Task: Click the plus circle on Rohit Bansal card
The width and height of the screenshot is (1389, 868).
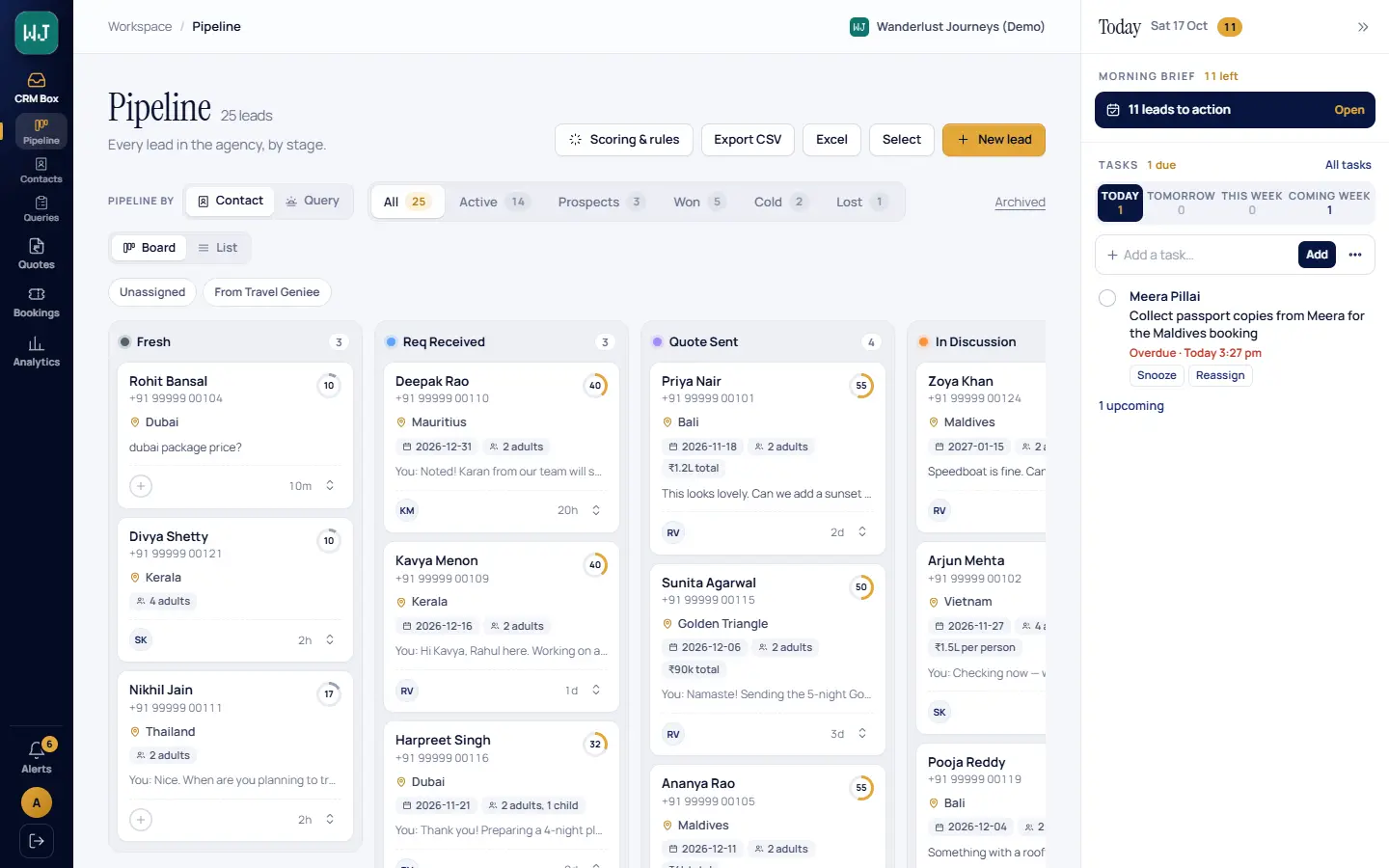Action: 141,486
